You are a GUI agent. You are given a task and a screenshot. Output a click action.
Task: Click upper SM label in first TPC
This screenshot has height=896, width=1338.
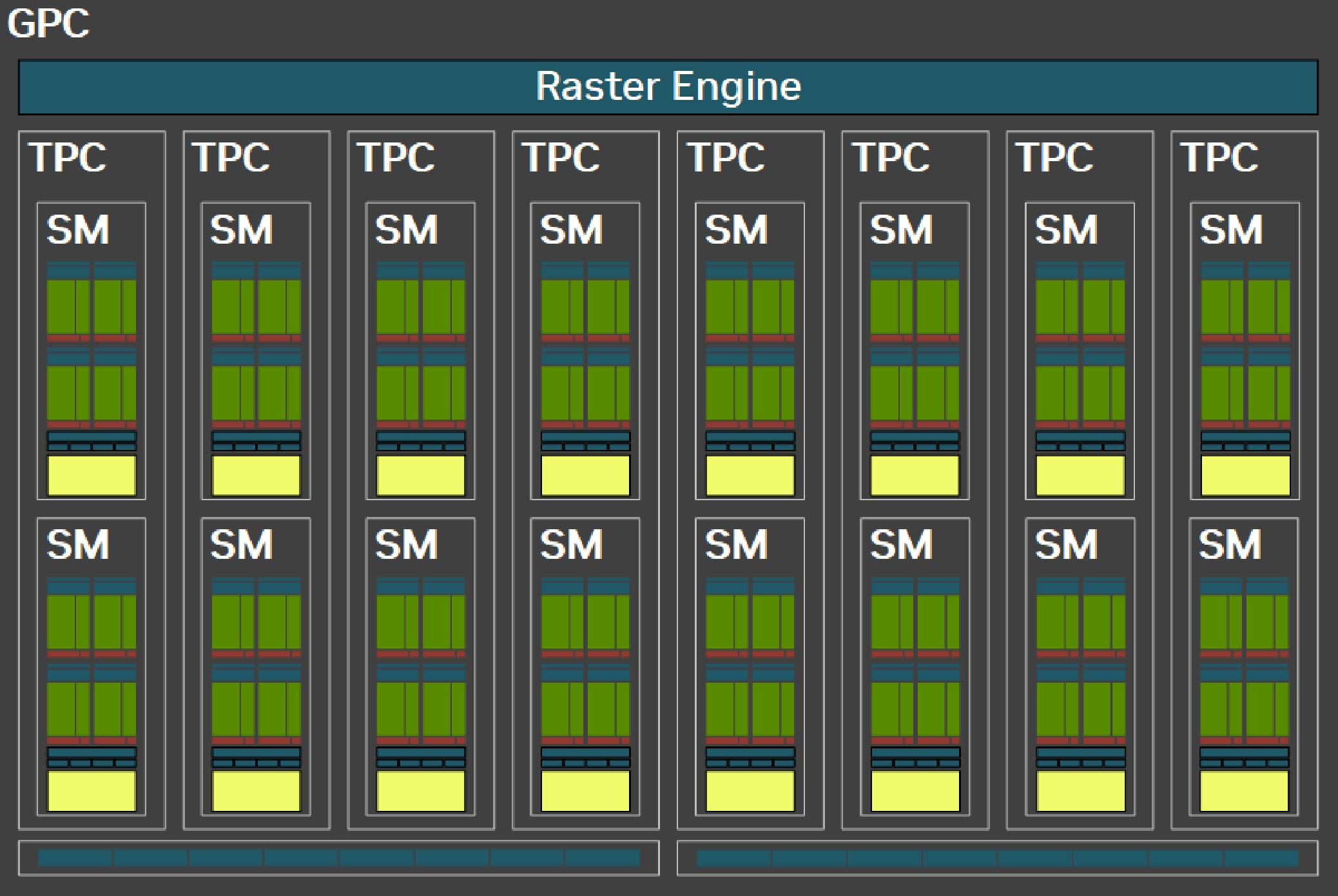pos(78,230)
